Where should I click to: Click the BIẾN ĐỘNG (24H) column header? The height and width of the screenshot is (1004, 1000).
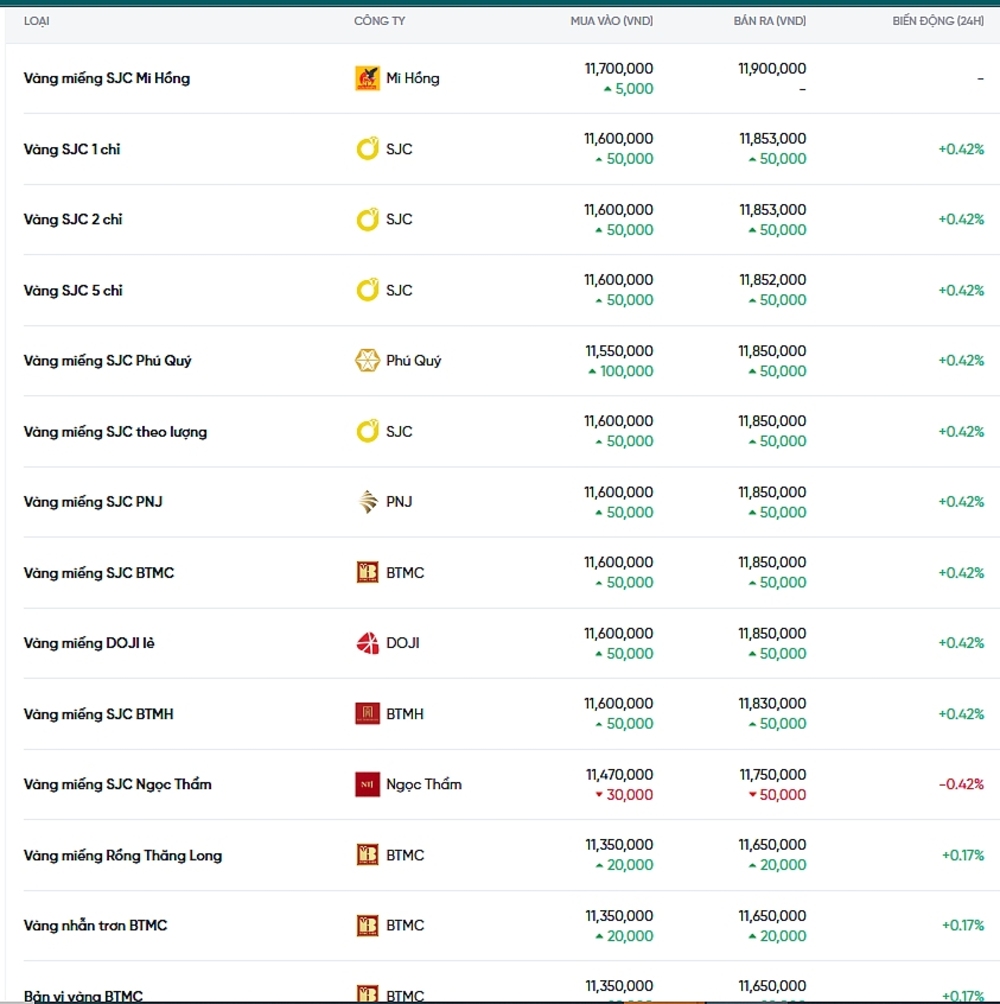[938, 21]
